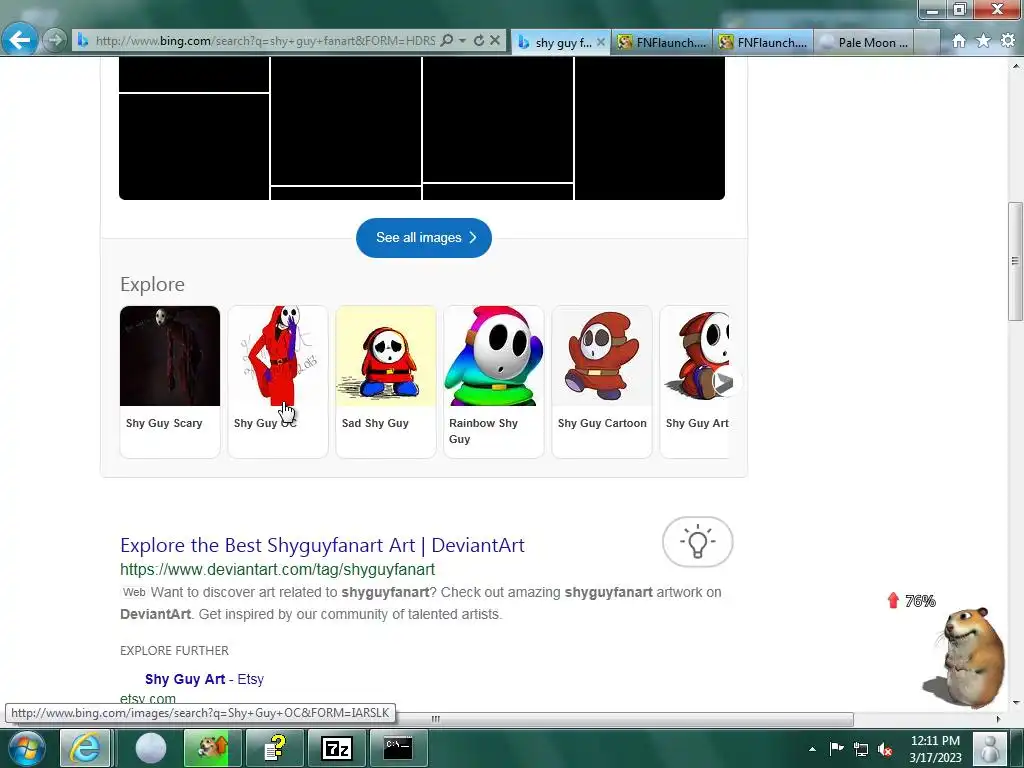1024x768 pixels.
Task: Click the network tray icon
Action: tap(861, 749)
